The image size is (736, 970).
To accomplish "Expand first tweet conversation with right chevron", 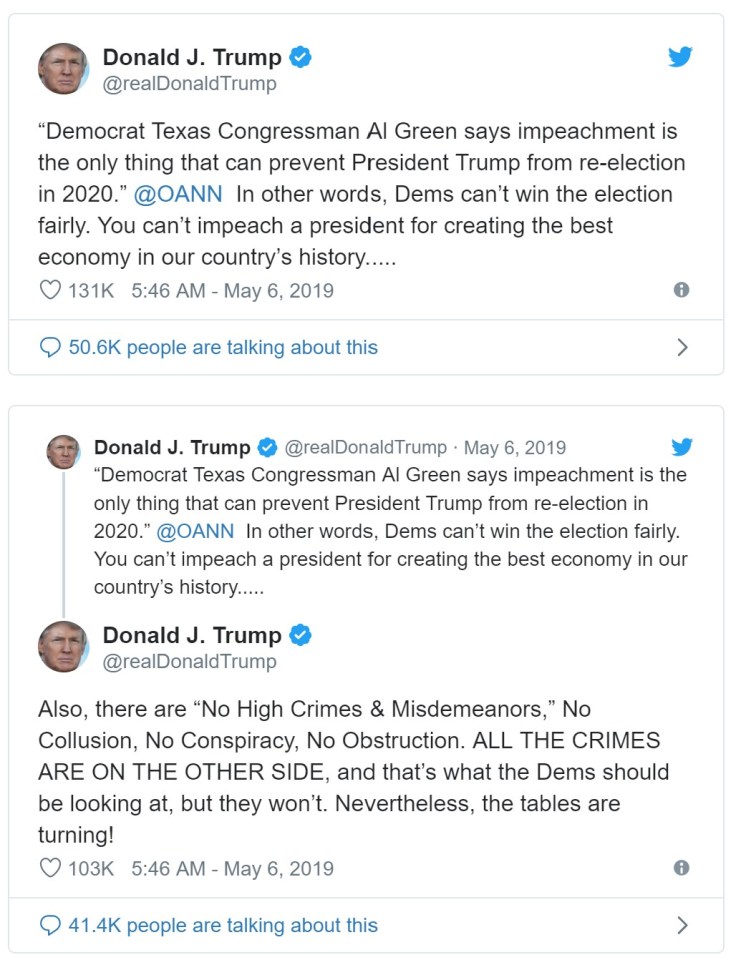I will [x=683, y=348].
